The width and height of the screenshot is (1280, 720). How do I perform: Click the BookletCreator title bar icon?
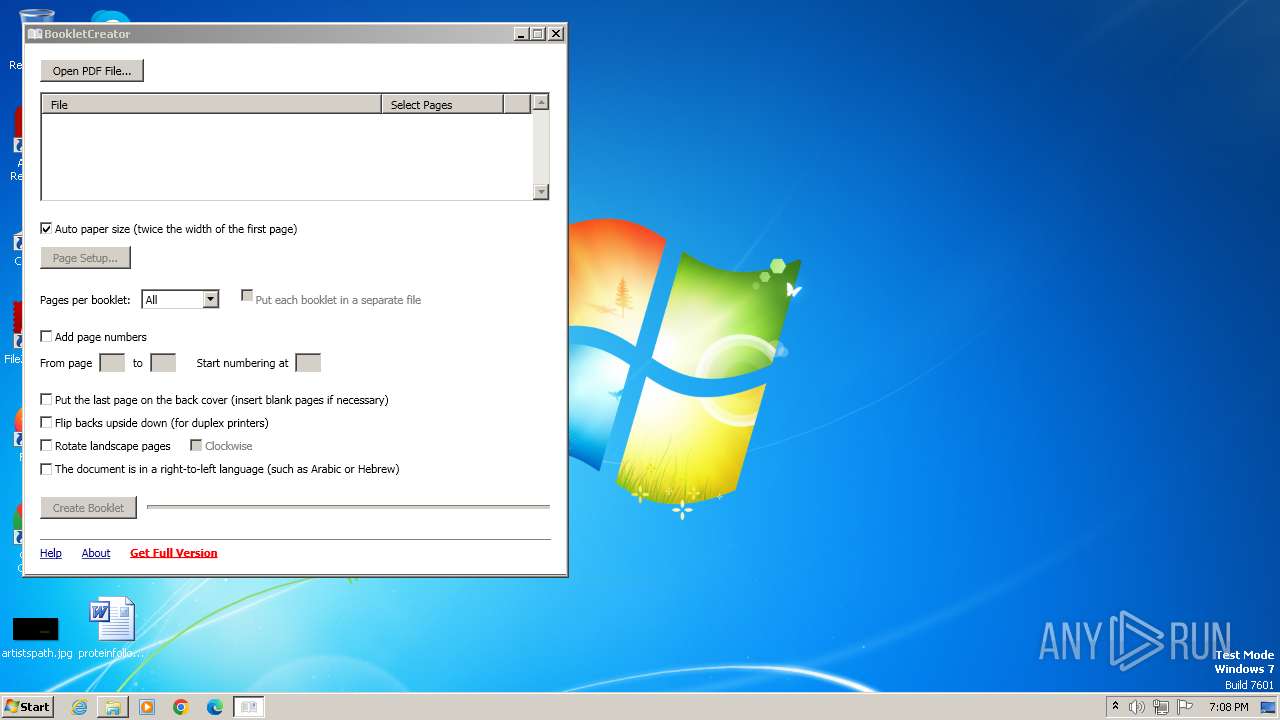35,34
